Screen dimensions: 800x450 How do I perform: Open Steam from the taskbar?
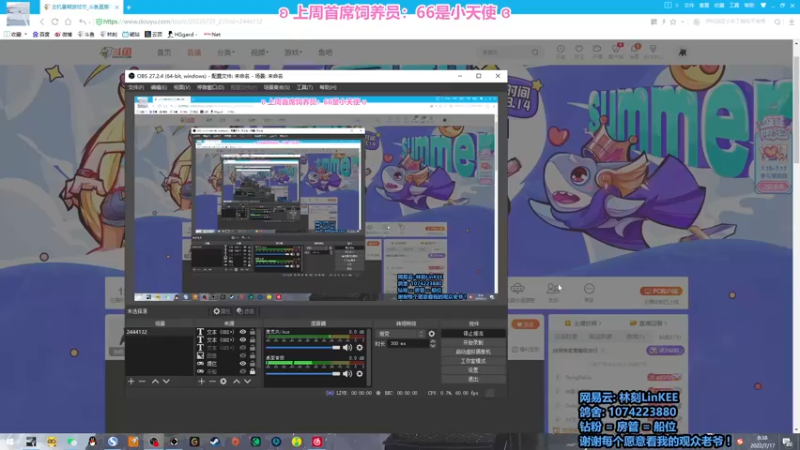point(215,441)
